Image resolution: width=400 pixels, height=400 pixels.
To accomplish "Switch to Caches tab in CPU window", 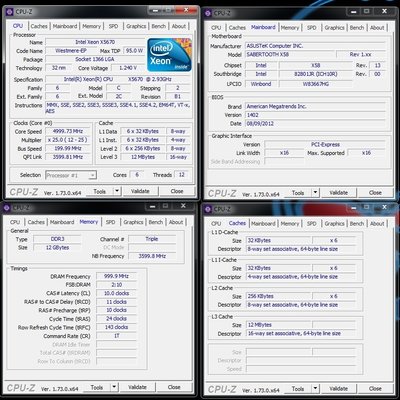I will (39, 26).
